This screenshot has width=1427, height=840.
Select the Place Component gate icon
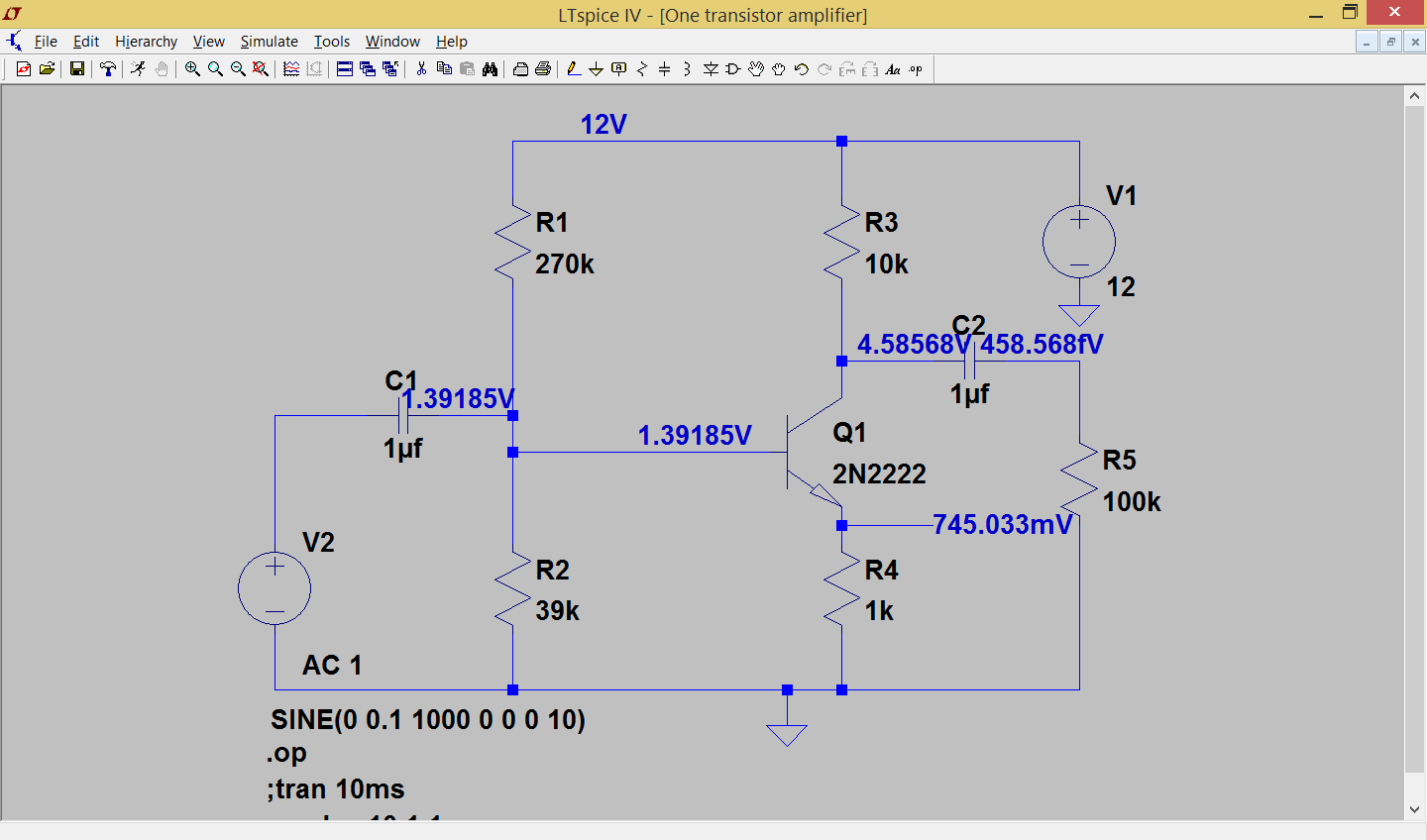(x=733, y=69)
